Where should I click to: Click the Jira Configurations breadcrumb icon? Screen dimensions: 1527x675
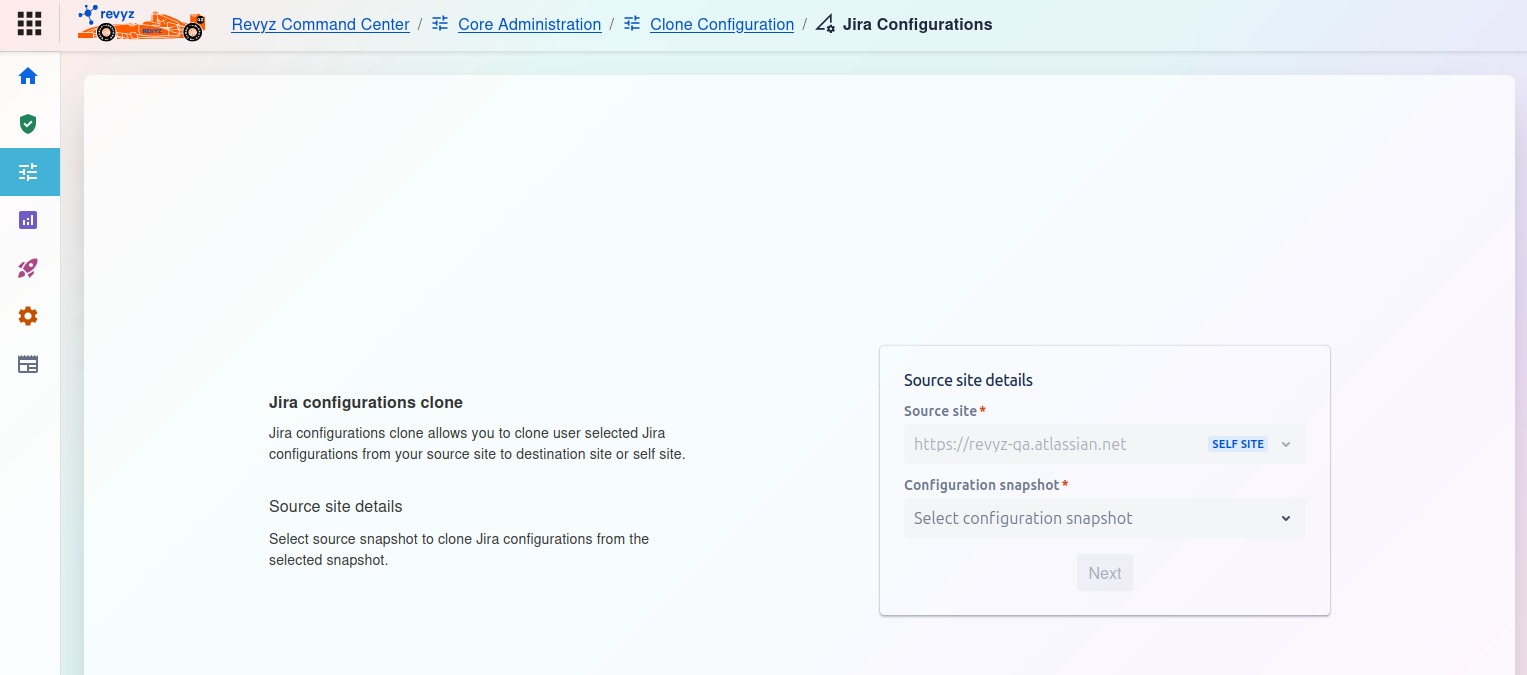(x=825, y=24)
